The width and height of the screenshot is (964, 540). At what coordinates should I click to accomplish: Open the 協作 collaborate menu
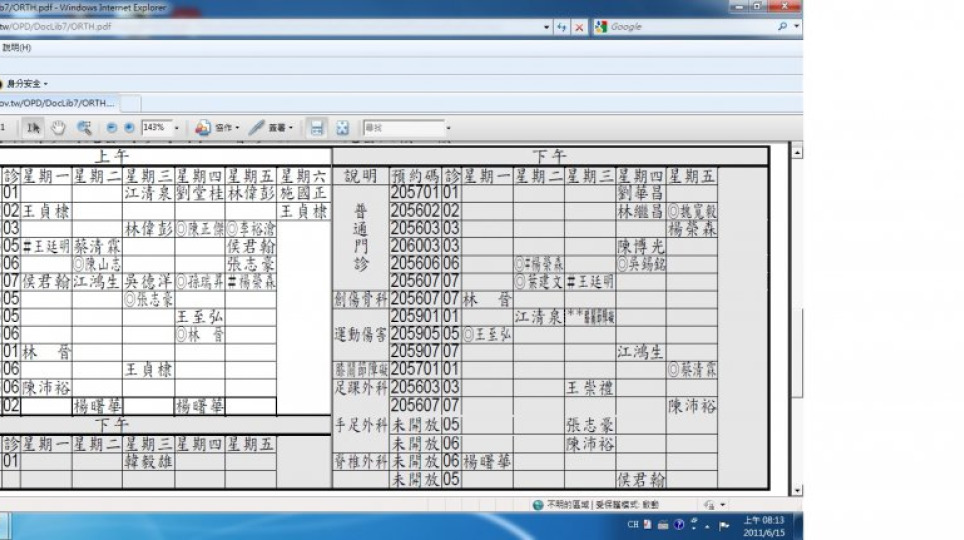pos(217,128)
